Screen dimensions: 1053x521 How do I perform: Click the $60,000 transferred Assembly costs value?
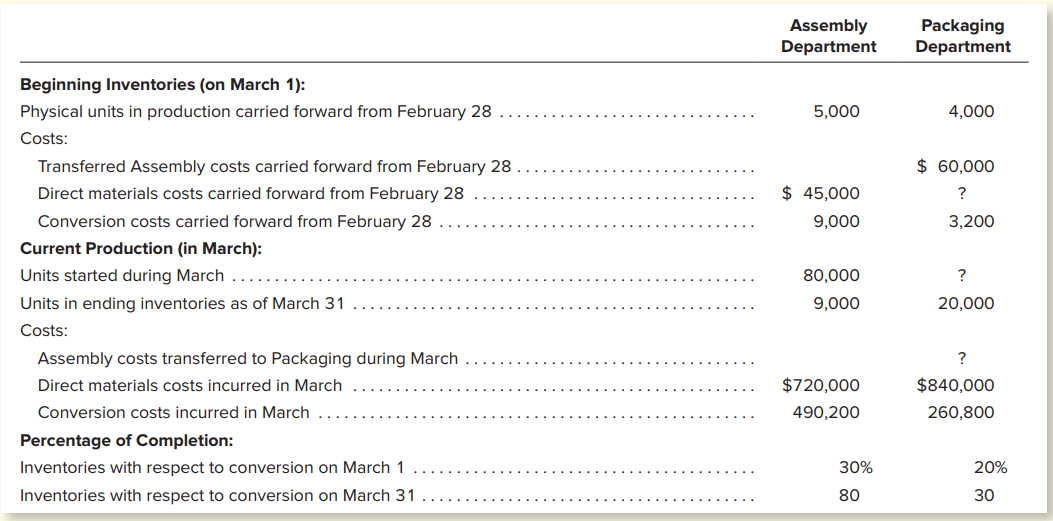956,167
